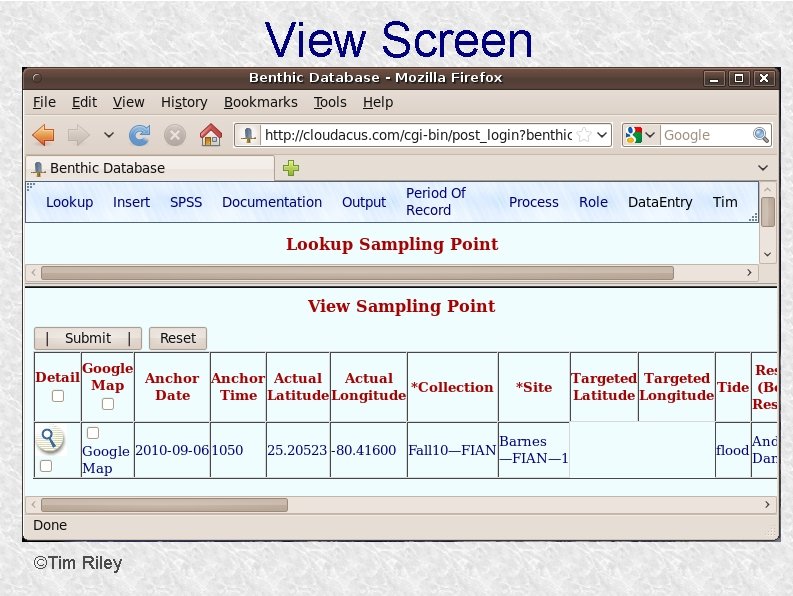Image resolution: width=793 pixels, height=596 pixels.
Task: Click the search magnifier icon in search box
Action: coord(761,135)
